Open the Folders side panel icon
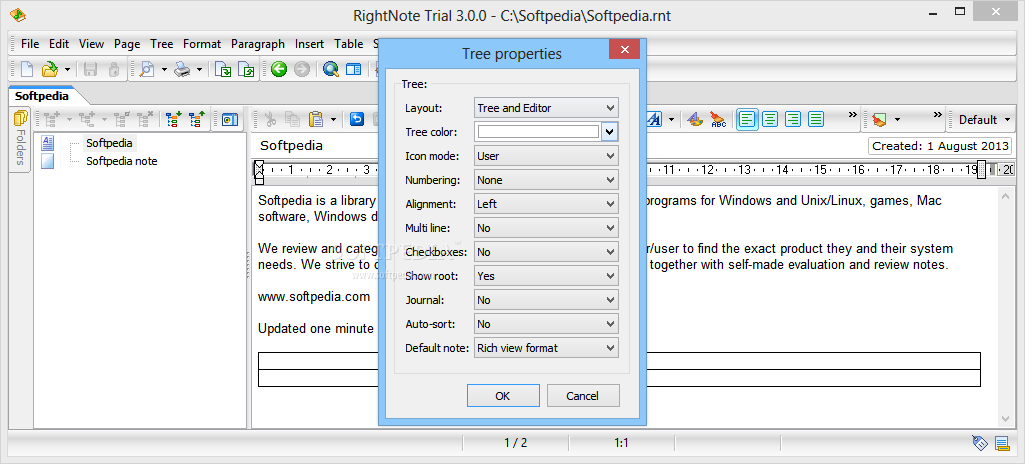Screen dimensions: 1025x464 point(20,119)
